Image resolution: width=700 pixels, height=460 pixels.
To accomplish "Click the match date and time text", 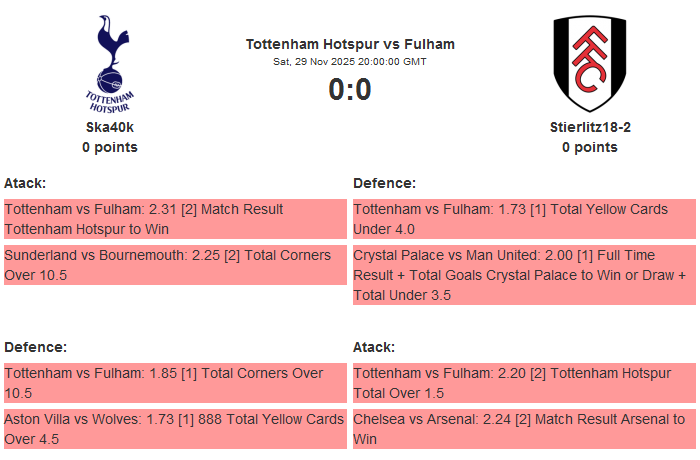I will [350, 61].
